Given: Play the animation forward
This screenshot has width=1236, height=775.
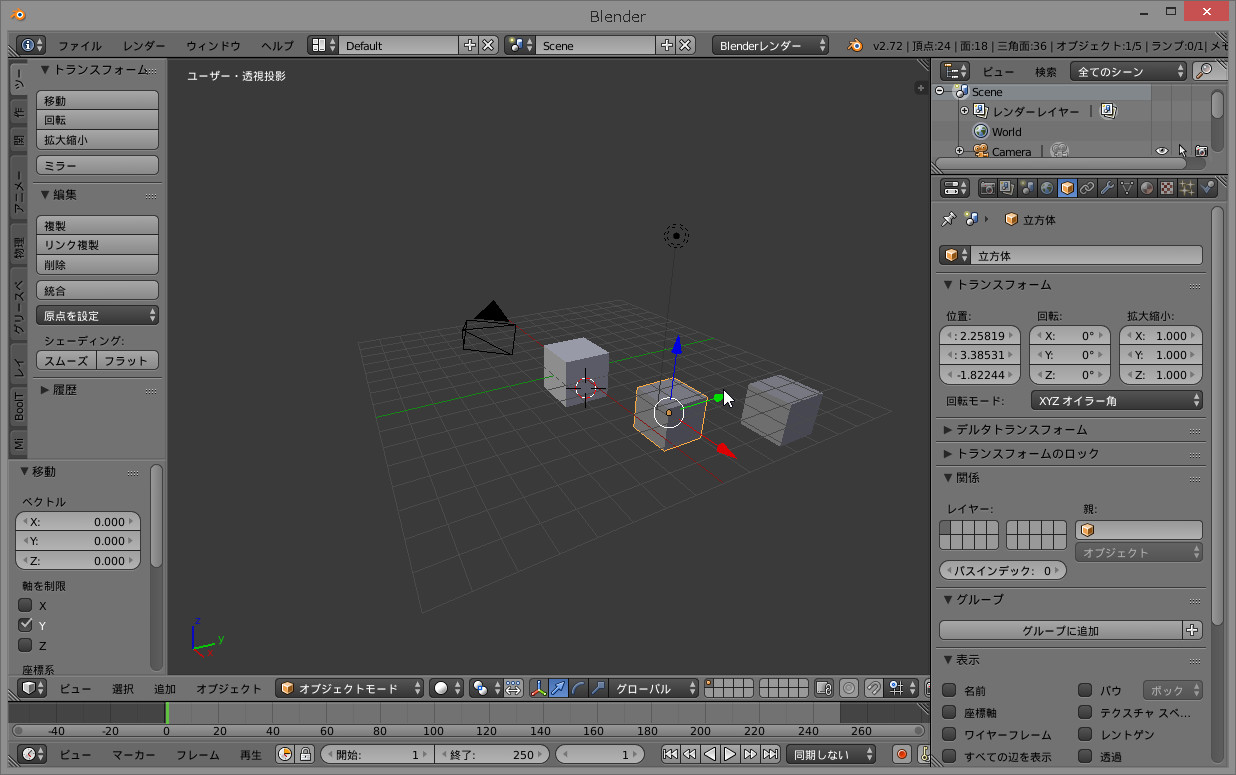Looking at the screenshot, I should 731,754.
